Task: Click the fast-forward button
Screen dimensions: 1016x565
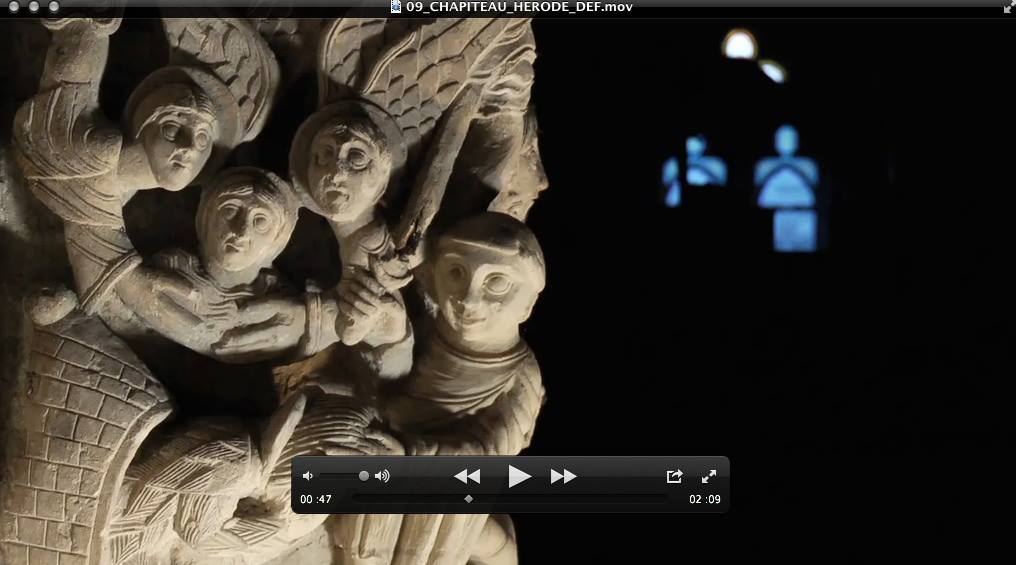Action: (x=563, y=477)
